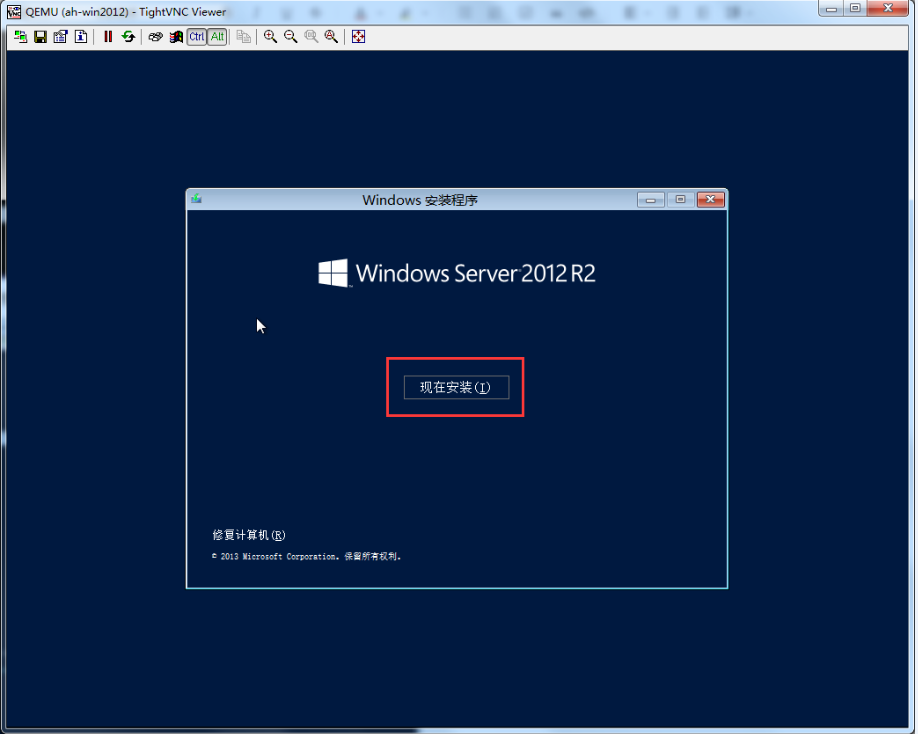Zoom in using the plus magnifier

click(x=270, y=37)
